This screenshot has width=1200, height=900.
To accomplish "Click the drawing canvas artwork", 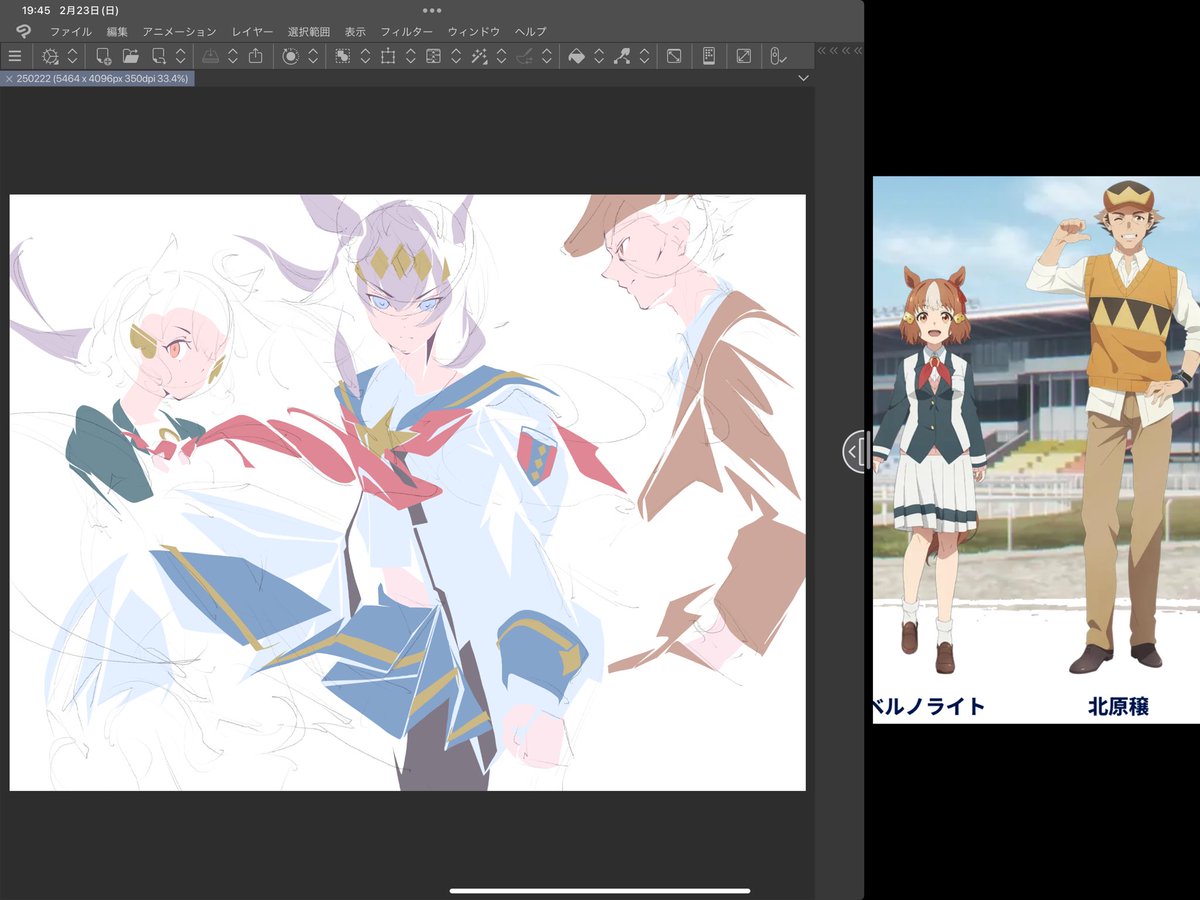I will pyautogui.click(x=407, y=492).
